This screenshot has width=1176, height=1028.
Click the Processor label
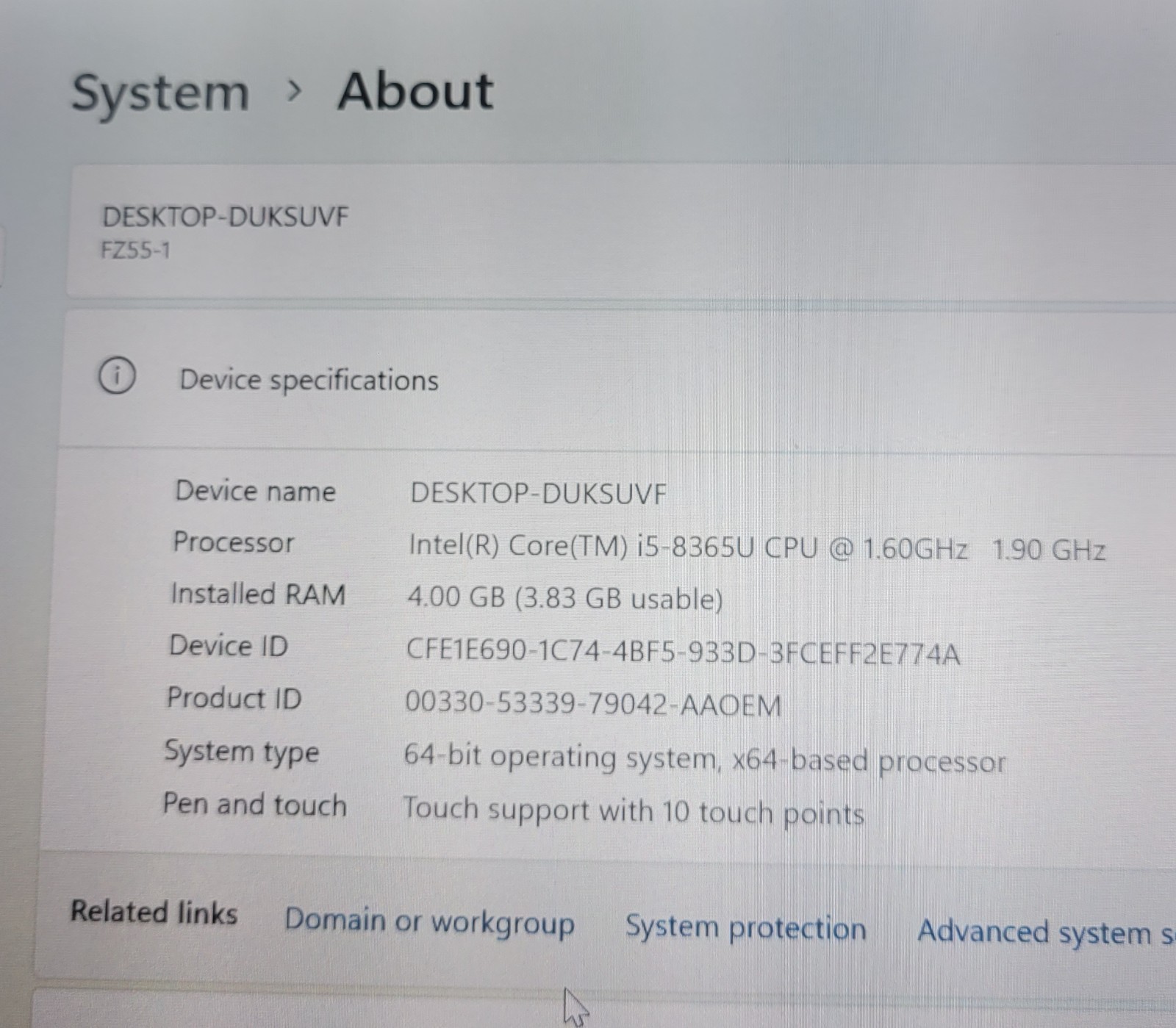tap(233, 542)
